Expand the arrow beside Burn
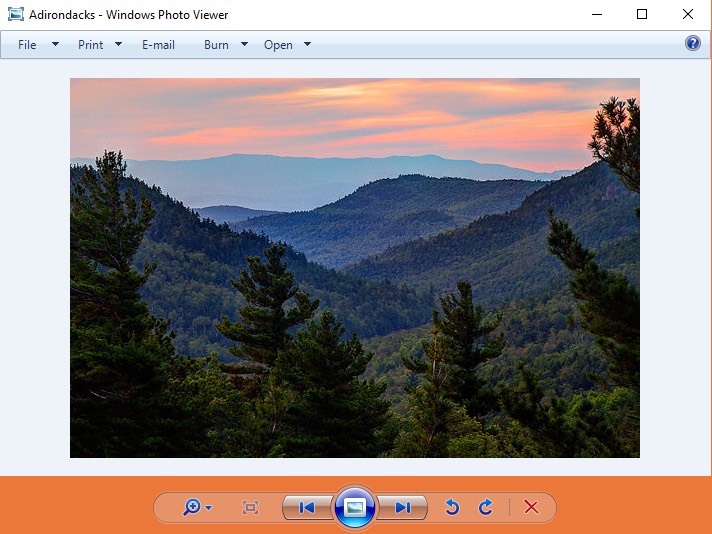Viewport: 712px width, 534px height. (x=244, y=45)
